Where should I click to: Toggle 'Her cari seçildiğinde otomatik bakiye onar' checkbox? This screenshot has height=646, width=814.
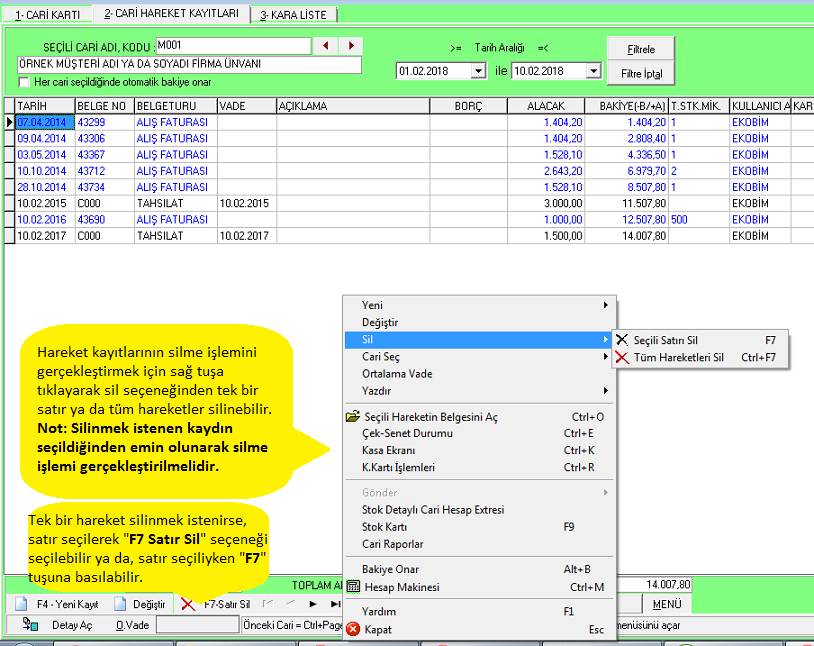pos(24,82)
